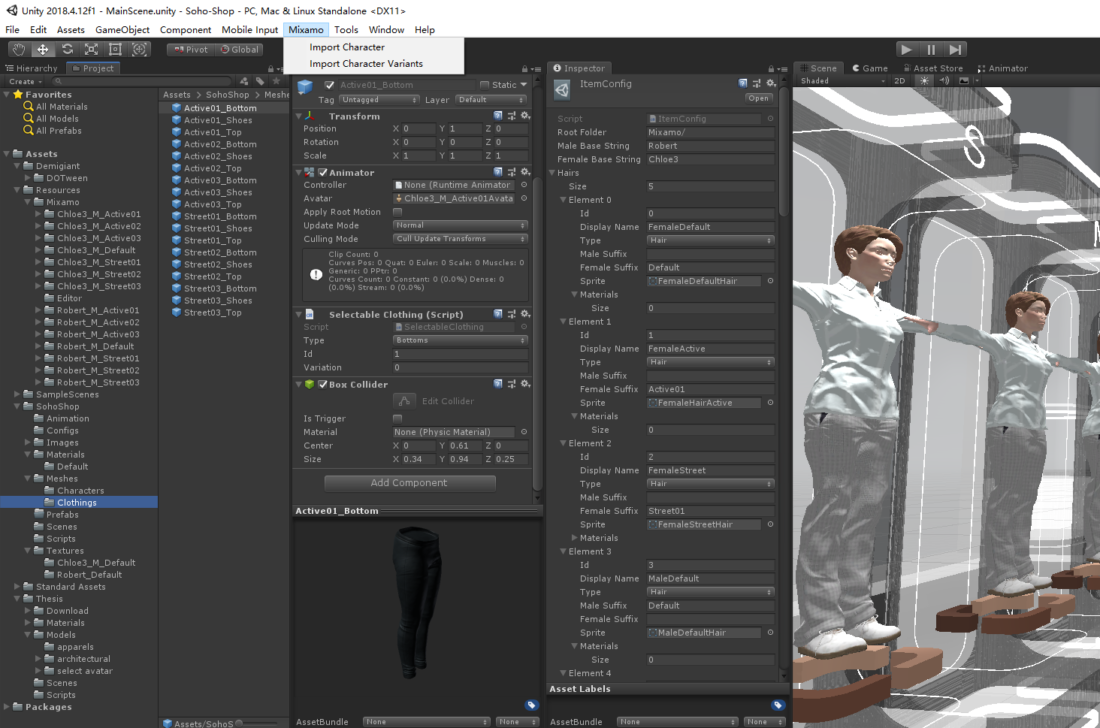Select the Scale tool in toolbar
Image resolution: width=1100 pixels, height=728 pixels.
(91, 49)
